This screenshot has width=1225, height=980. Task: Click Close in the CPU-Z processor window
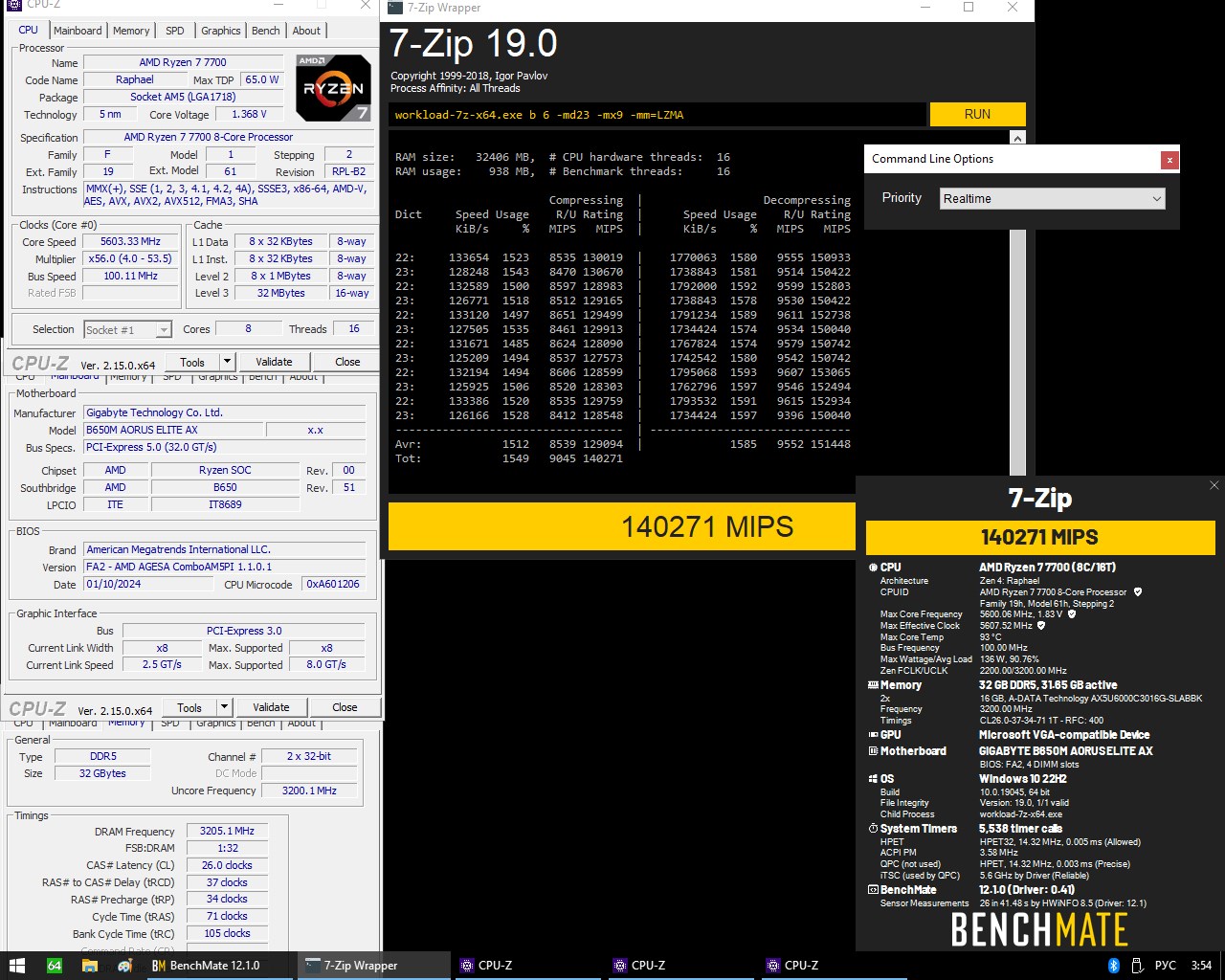point(347,362)
